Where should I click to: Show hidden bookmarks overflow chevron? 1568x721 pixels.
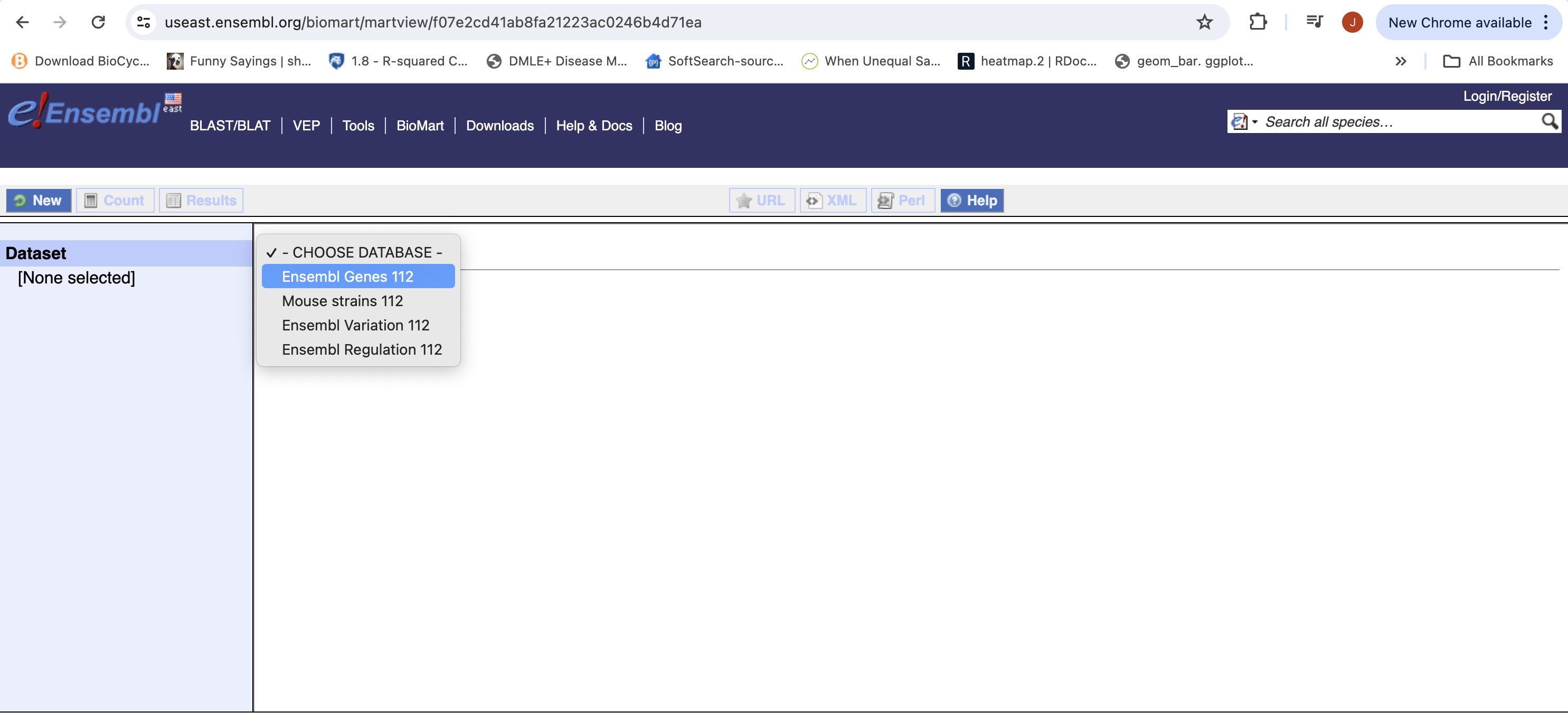click(x=1401, y=61)
